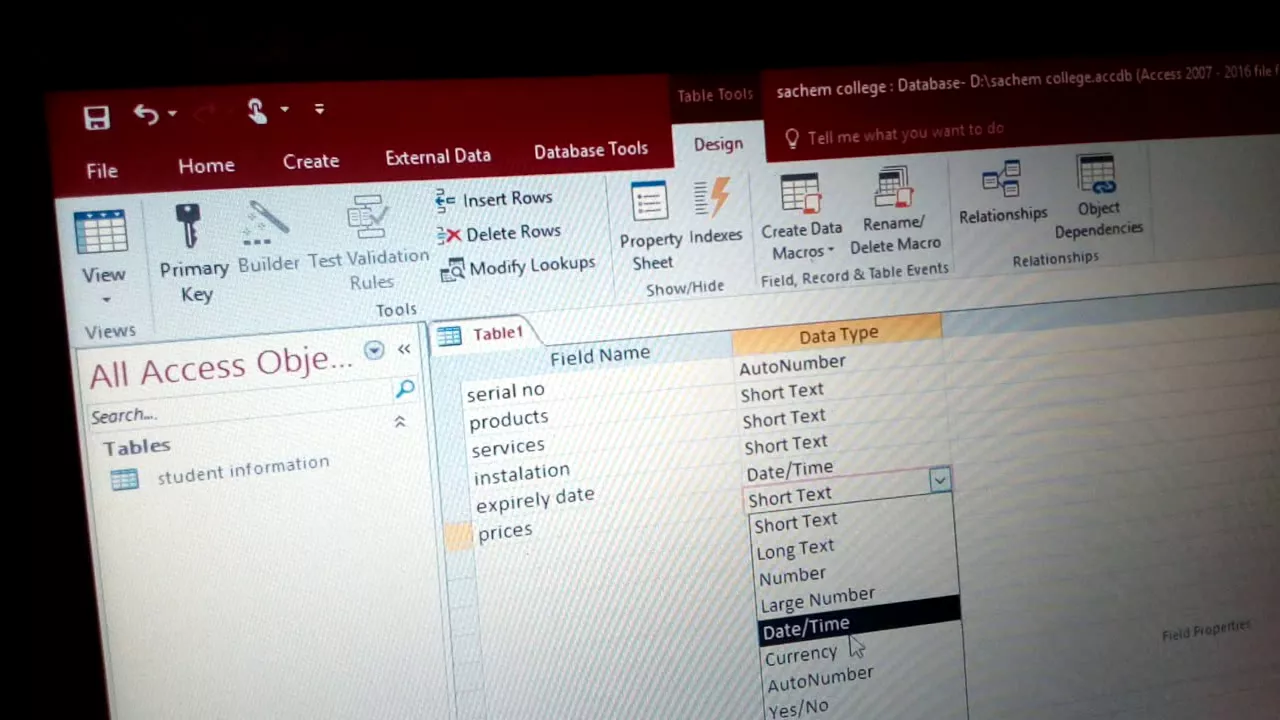Collapse the Tables group chevron

tap(400, 422)
